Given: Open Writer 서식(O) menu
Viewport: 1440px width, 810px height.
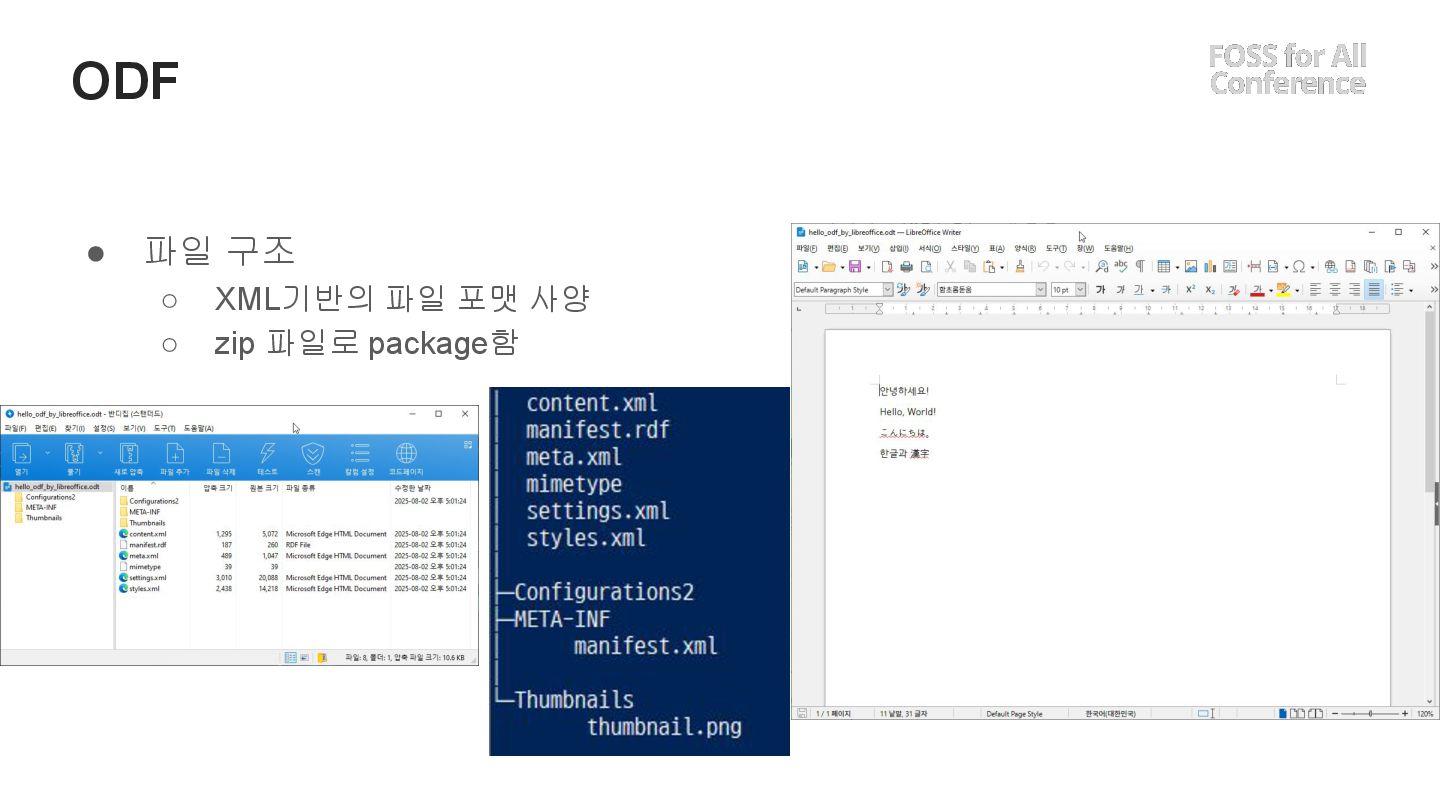Looking at the screenshot, I should coord(929,248).
